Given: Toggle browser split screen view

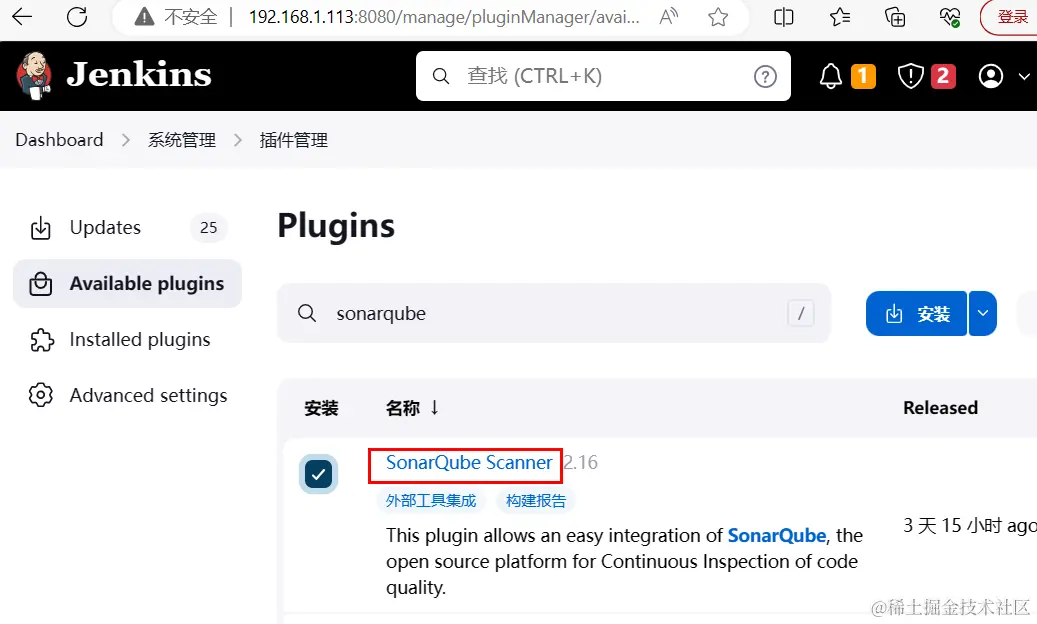Looking at the screenshot, I should (784, 17).
